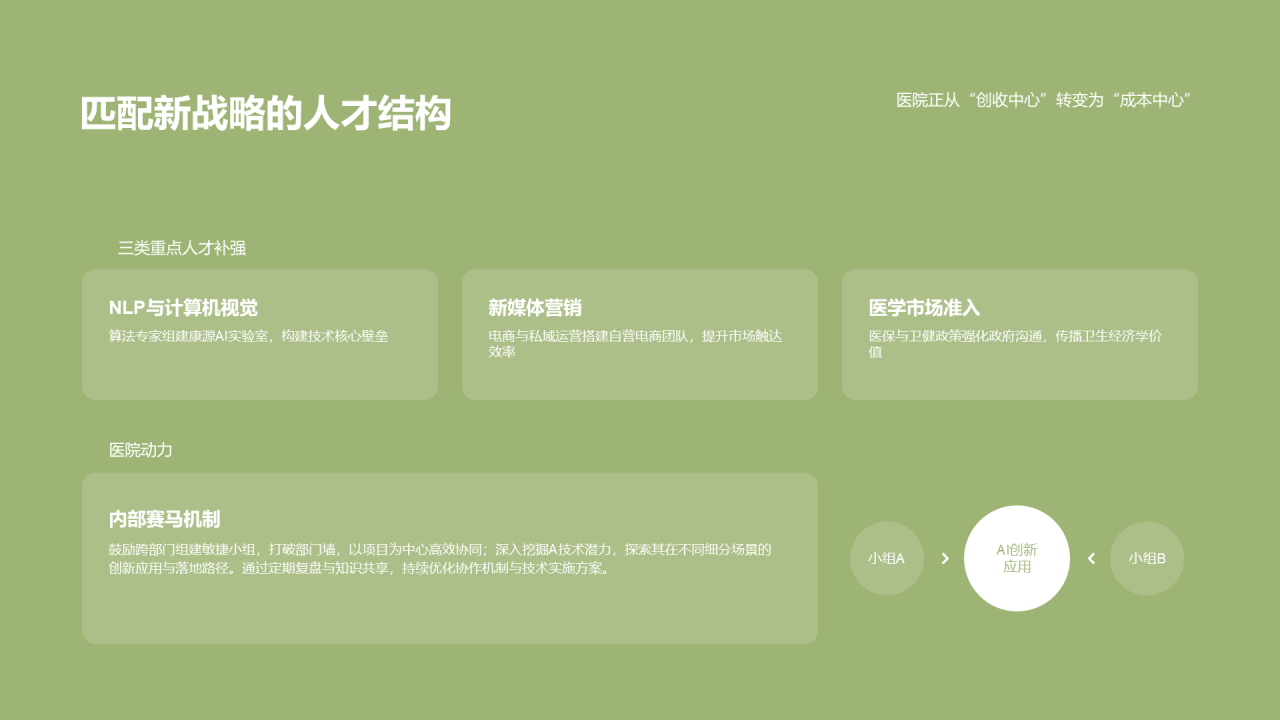
Task: Toggle selection of the 内部赛马机制 card
Action: (x=450, y=558)
